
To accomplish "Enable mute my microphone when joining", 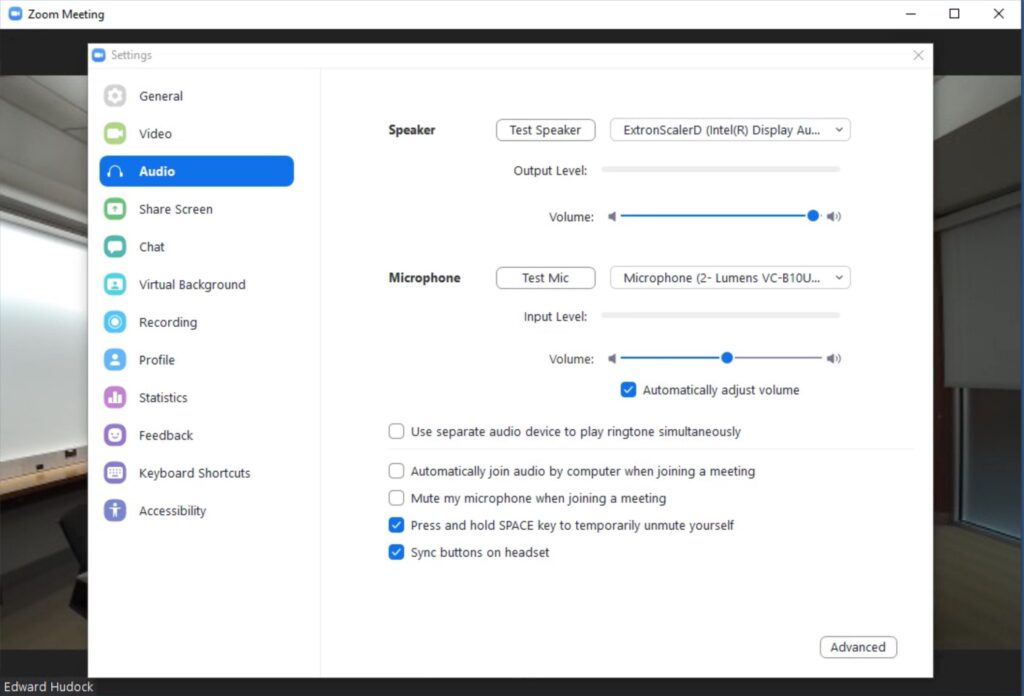I will click(396, 498).
